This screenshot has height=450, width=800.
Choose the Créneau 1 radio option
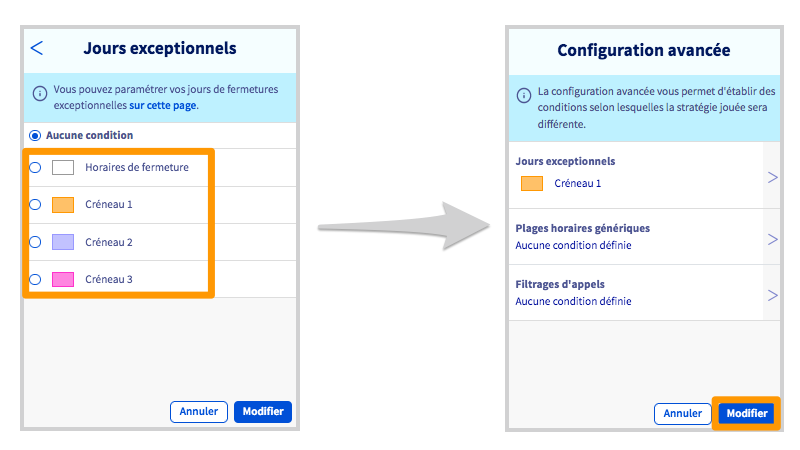click(35, 205)
